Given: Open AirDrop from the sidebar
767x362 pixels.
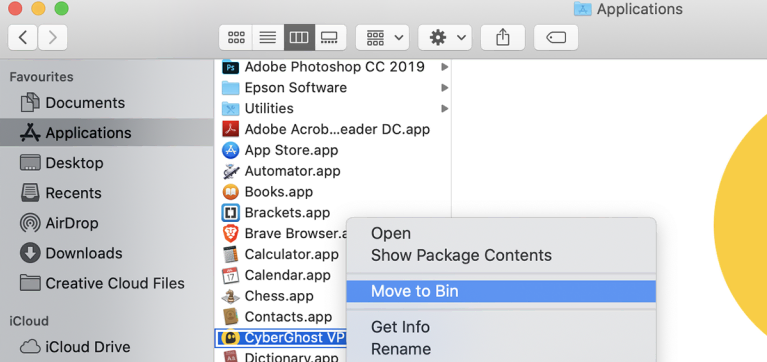Looking at the screenshot, I should [59, 223].
